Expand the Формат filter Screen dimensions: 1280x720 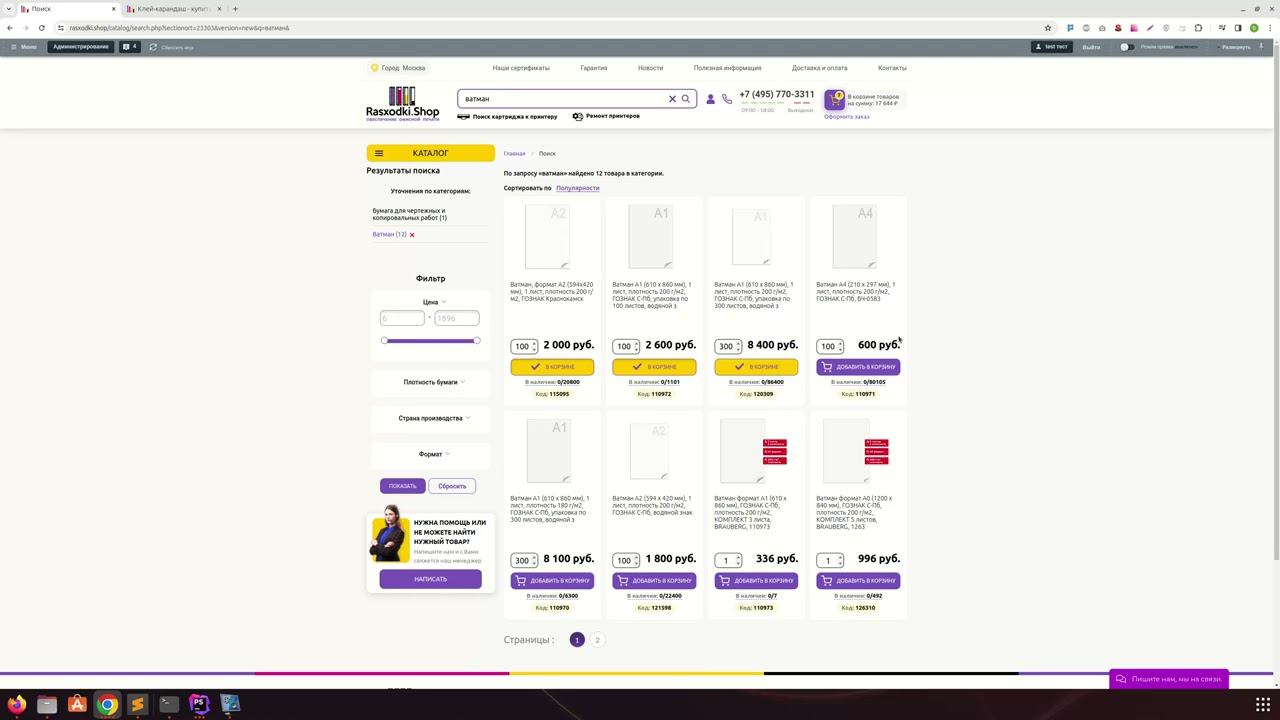pos(434,454)
